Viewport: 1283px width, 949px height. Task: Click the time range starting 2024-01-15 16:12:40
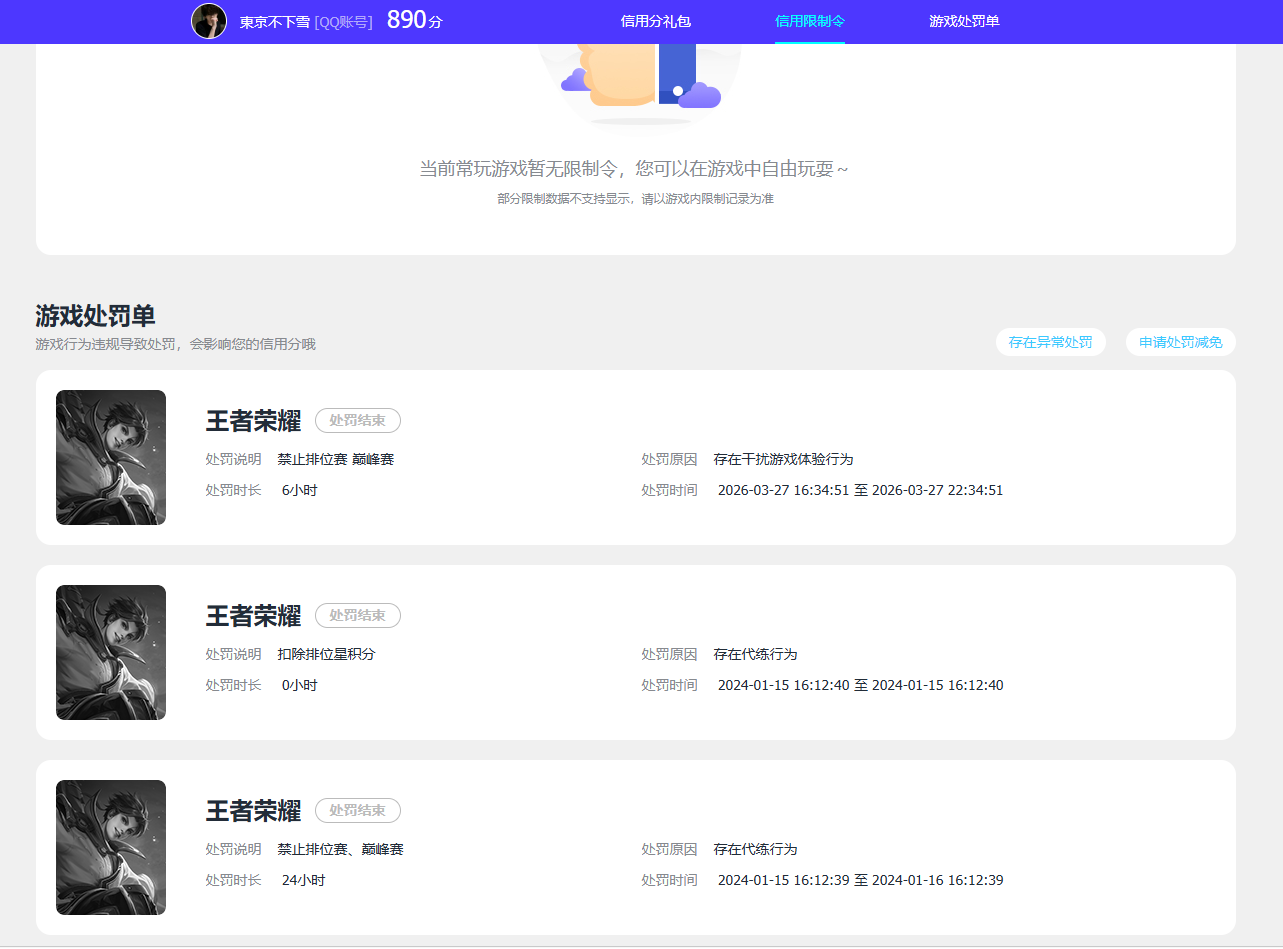point(861,686)
